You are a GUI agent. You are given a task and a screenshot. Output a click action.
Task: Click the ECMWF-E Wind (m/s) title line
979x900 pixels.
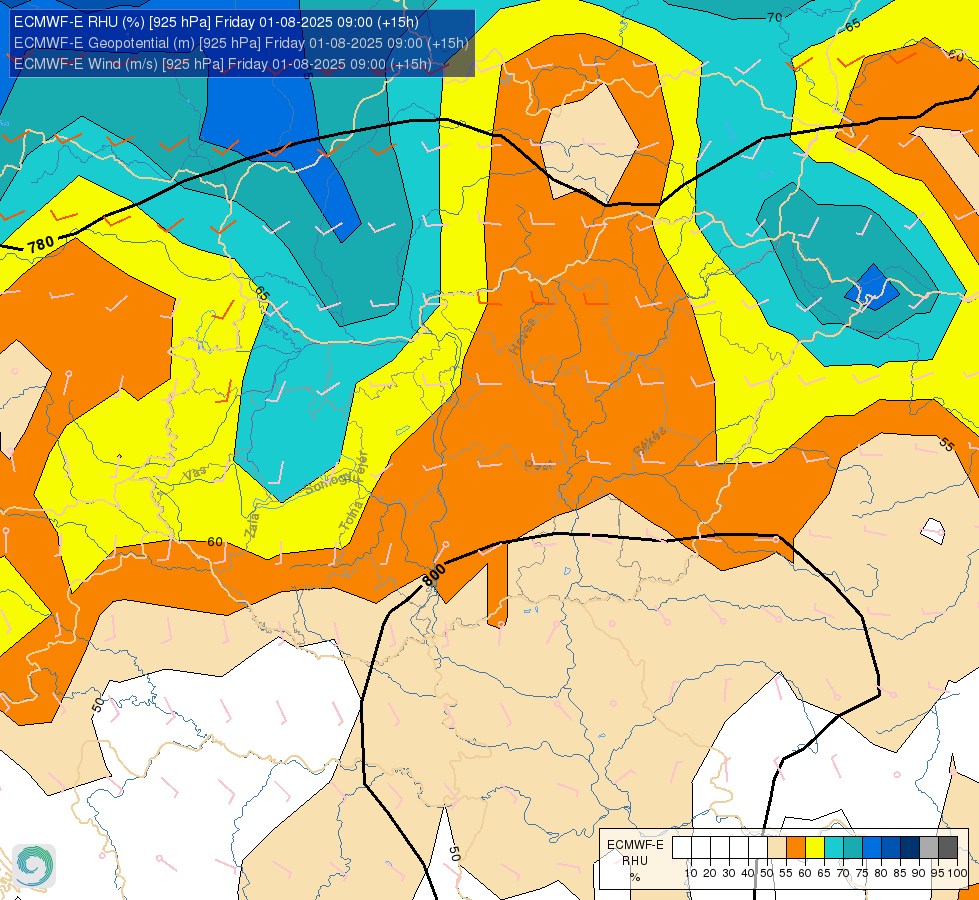(222, 64)
